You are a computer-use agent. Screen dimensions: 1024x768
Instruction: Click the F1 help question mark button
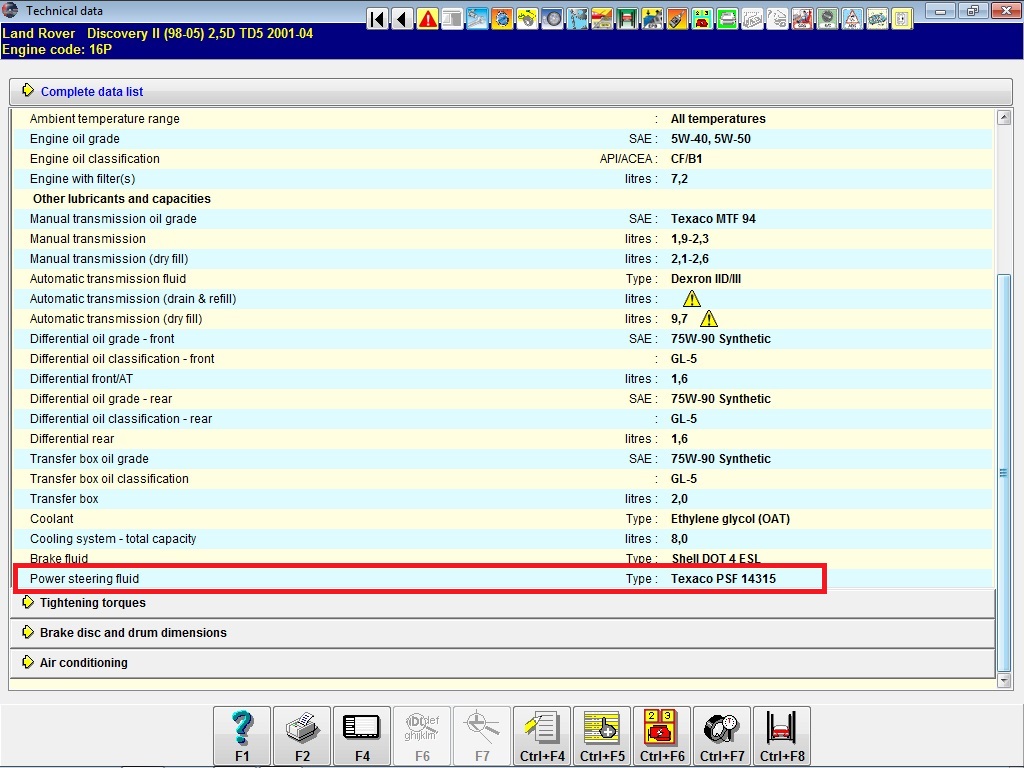(242, 736)
